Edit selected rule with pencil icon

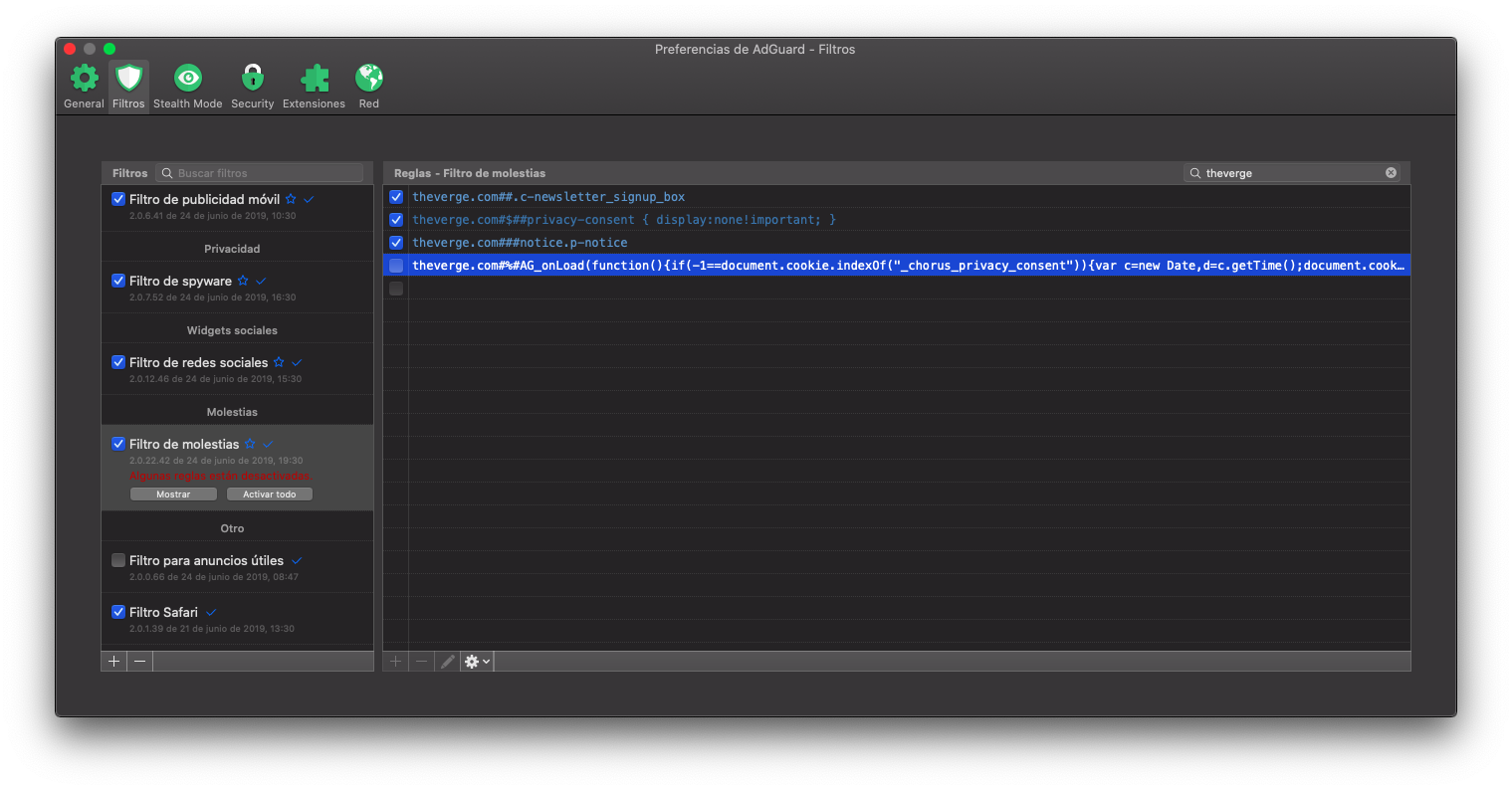click(448, 662)
